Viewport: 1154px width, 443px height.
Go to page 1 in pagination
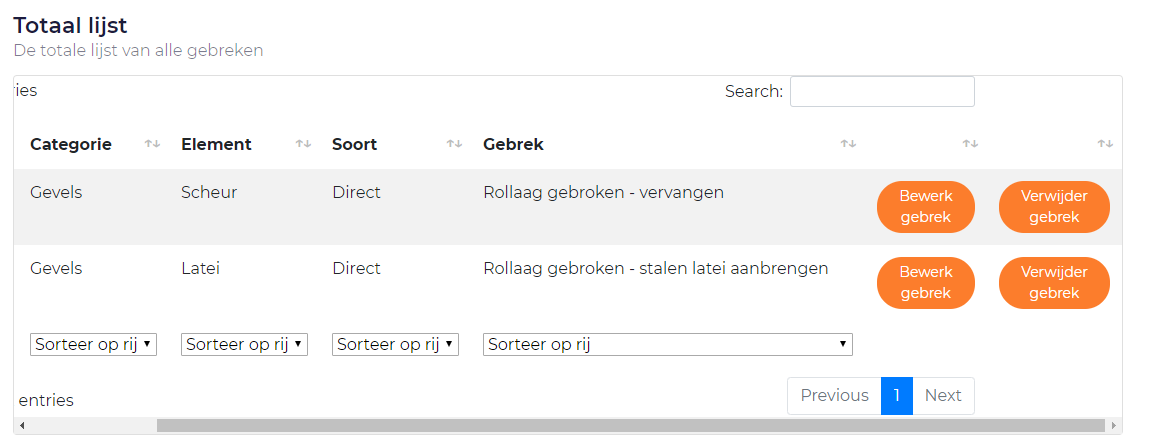[897, 396]
